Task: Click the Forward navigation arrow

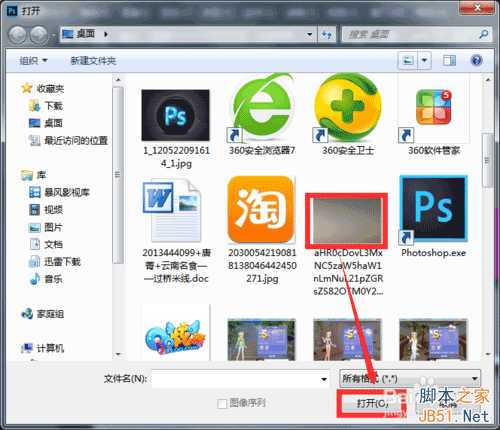Action: (39, 35)
